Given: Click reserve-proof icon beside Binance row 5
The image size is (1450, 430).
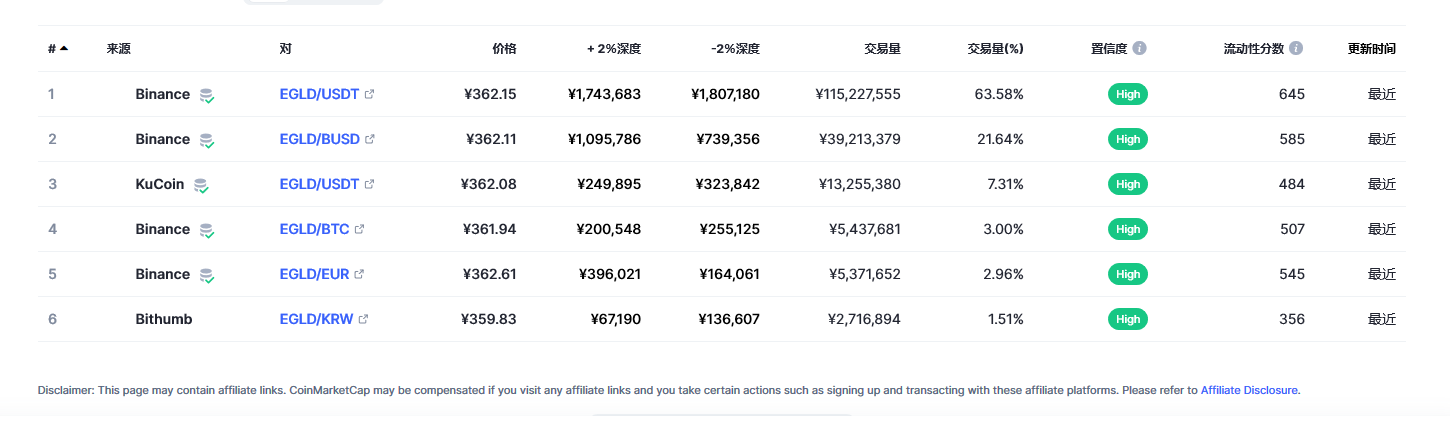Looking at the screenshot, I should [206, 275].
